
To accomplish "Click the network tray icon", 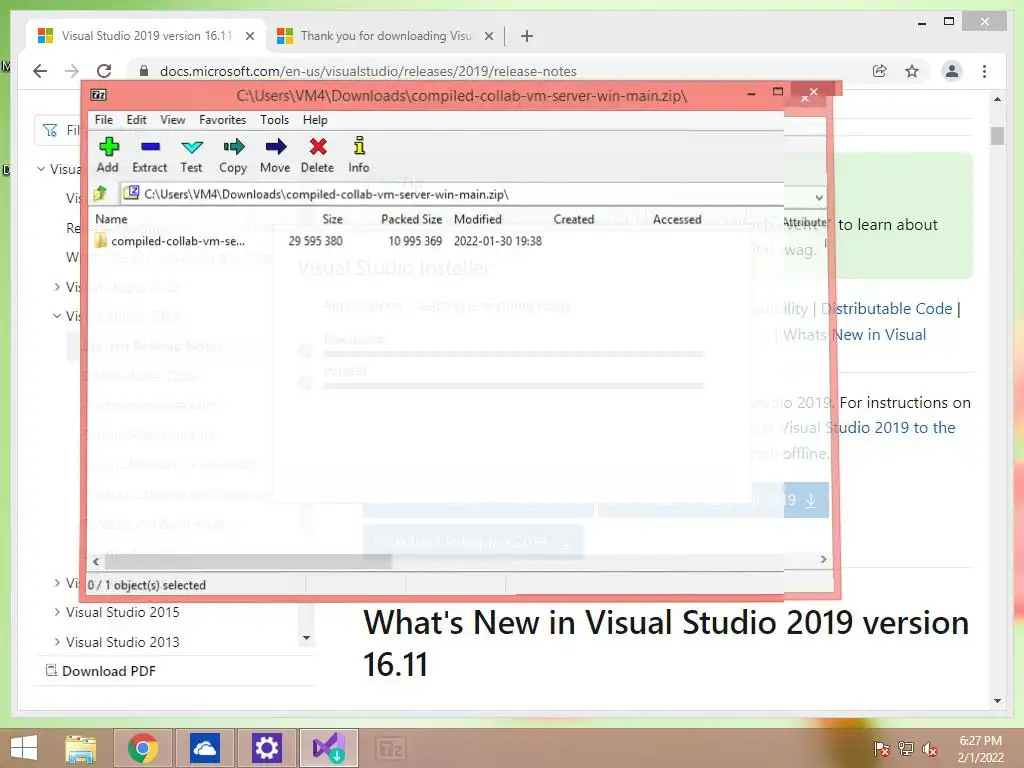I will point(906,749).
